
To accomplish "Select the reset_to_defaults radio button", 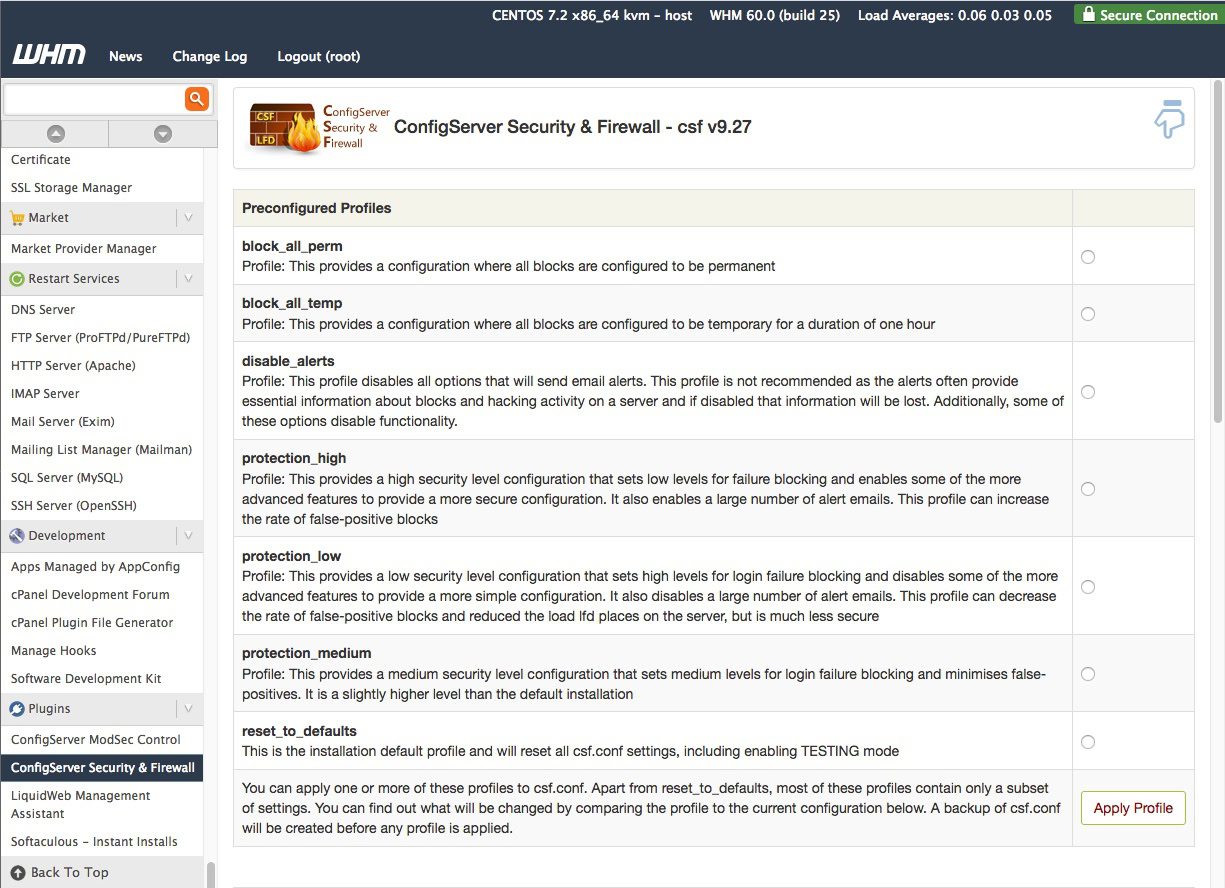I will 1088,742.
